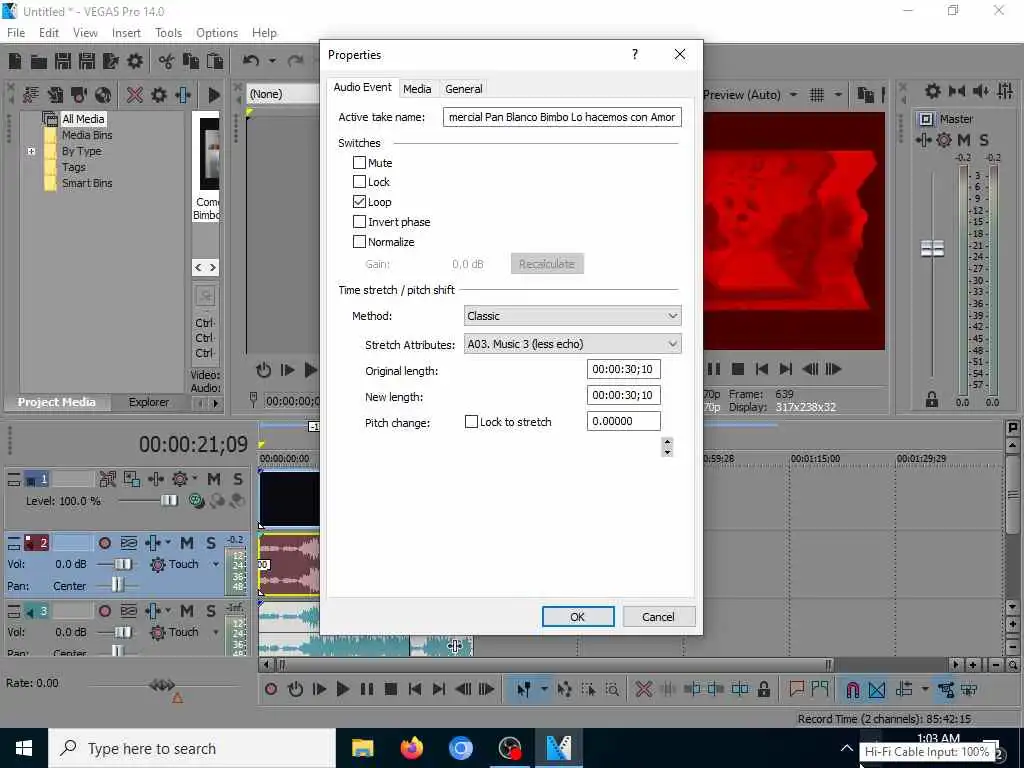This screenshot has width=1024, height=768.
Task: Click the Undo arrow icon
Action: (x=251, y=61)
